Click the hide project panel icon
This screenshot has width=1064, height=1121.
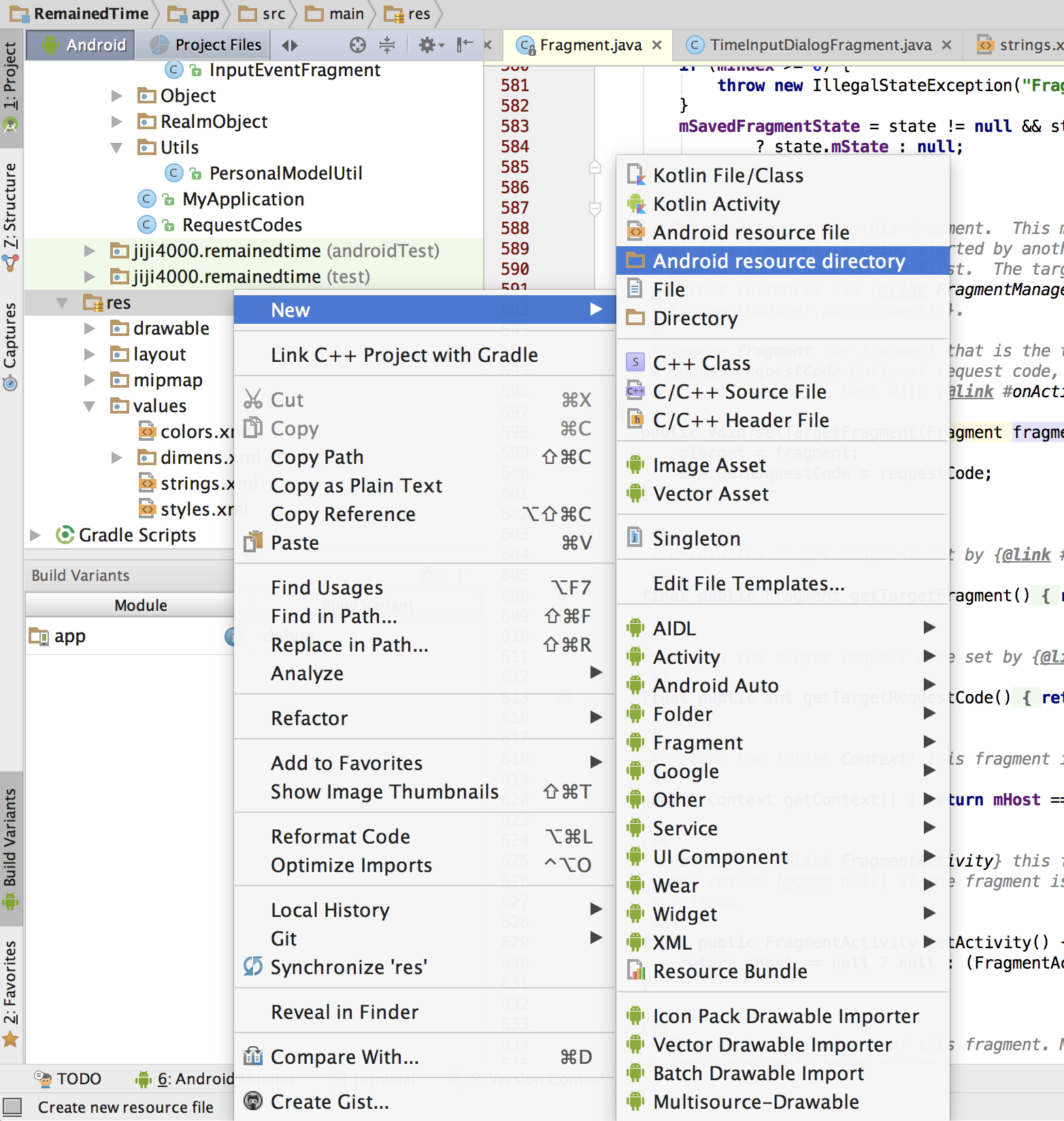(465, 45)
